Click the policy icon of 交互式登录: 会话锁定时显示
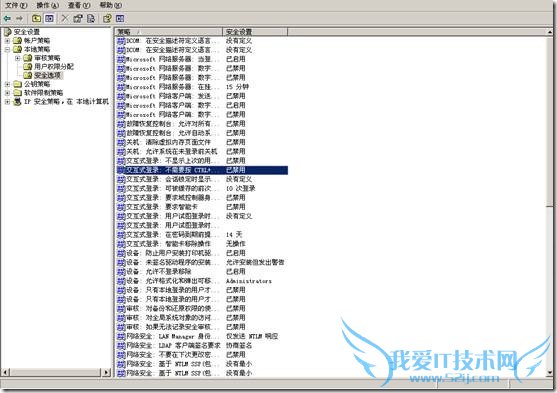Image resolution: width=557 pixels, height=393 pixels. 121,179
